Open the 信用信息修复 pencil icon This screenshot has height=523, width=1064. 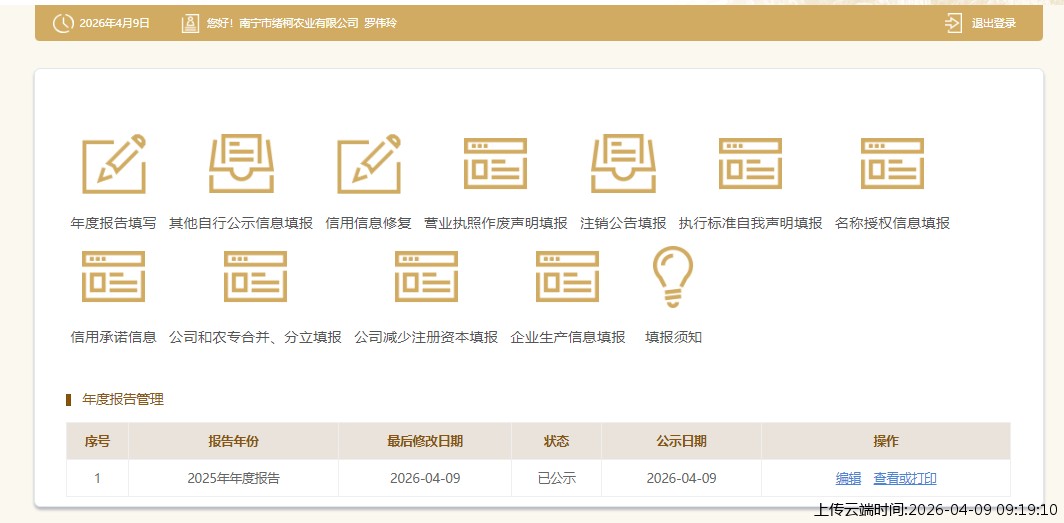[x=368, y=163]
